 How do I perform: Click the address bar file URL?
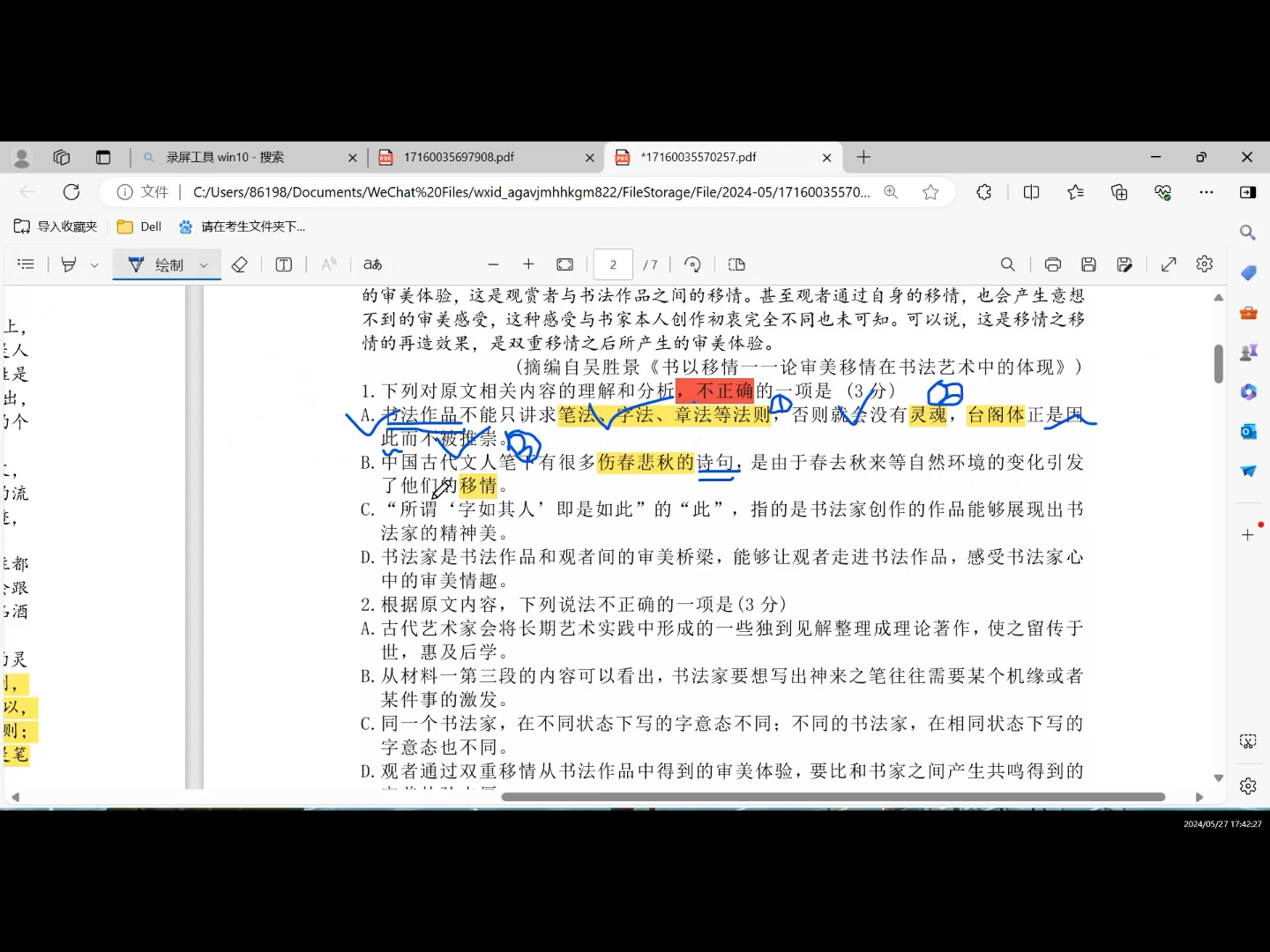pyautogui.click(x=531, y=192)
